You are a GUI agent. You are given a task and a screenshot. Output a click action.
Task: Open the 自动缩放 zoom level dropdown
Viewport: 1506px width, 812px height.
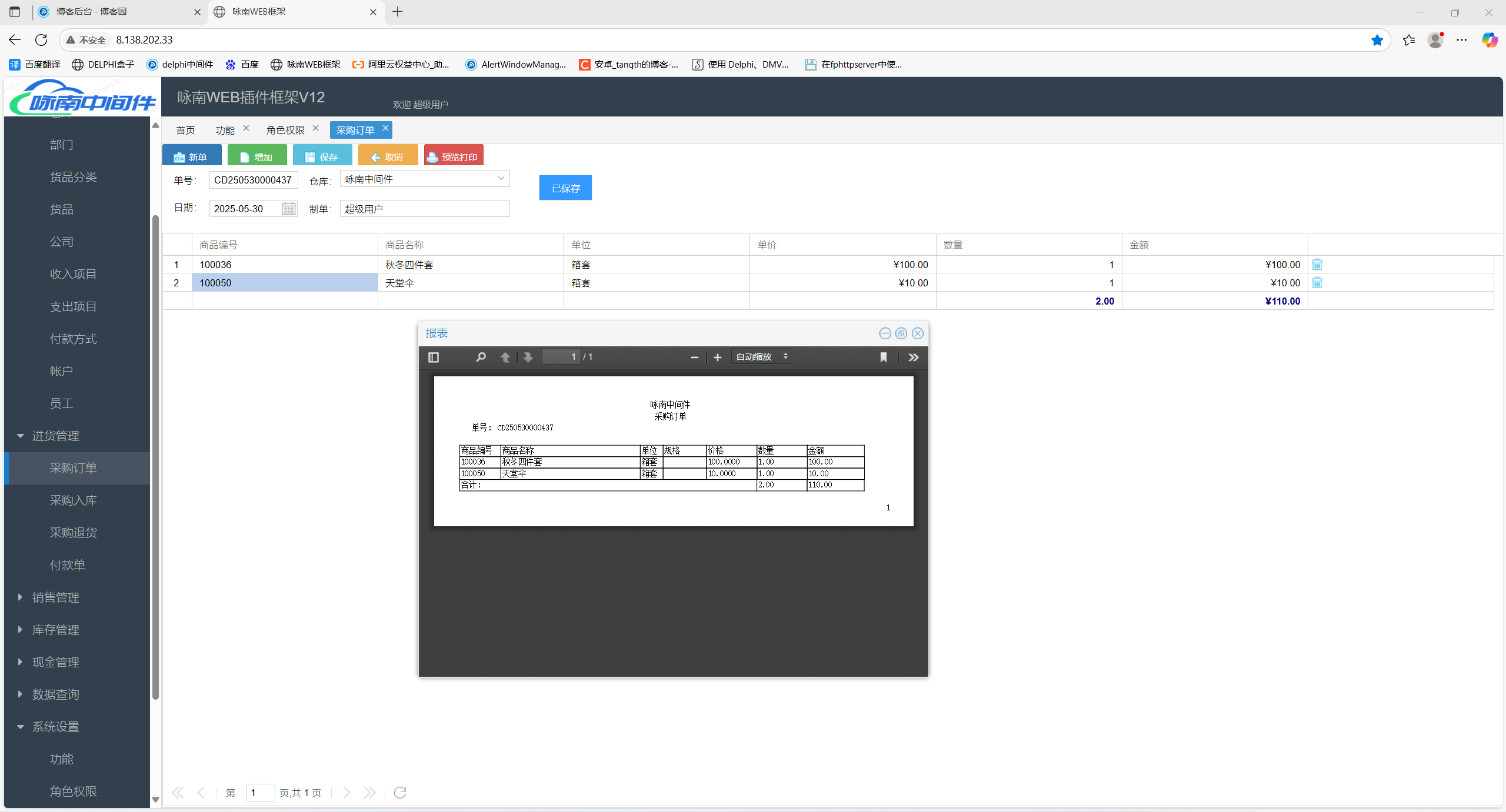pyautogui.click(x=761, y=357)
